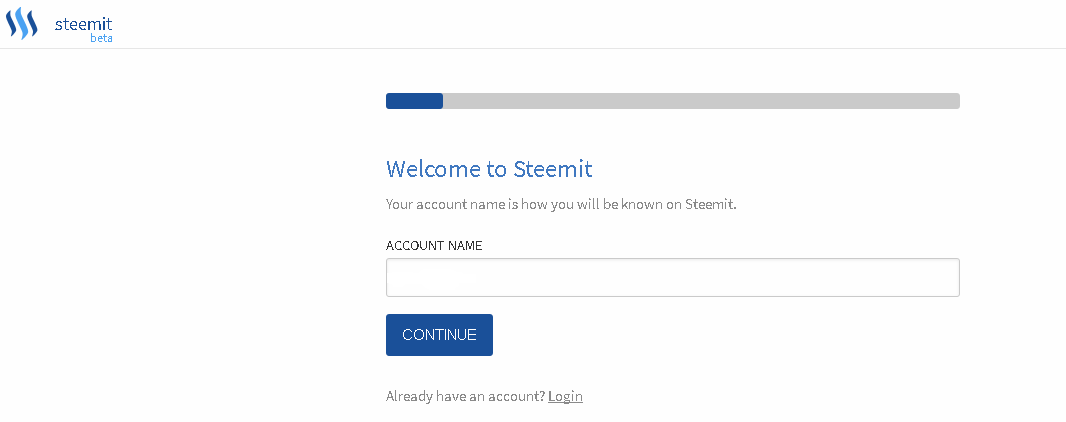Click the Welcome to Steemit heading
Screen dimensions: 1066x422
pyautogui.click(x=489, y=169)
